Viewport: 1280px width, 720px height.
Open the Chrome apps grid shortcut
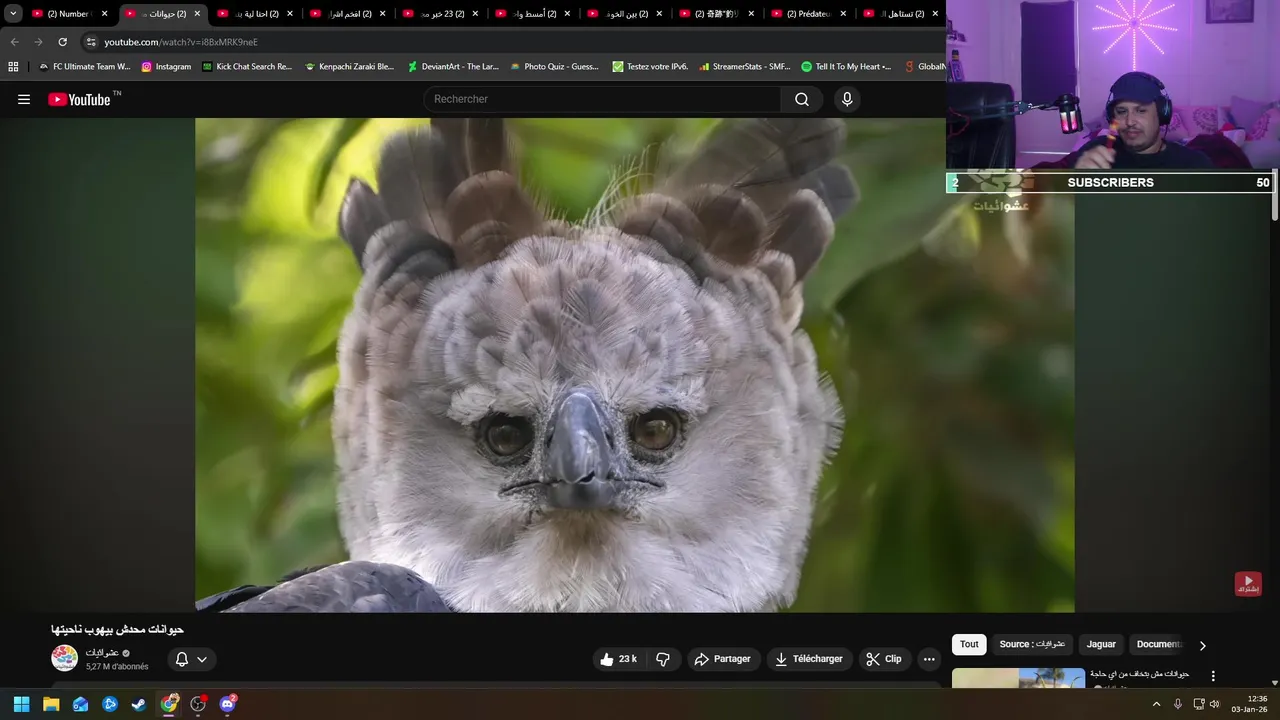13,67
